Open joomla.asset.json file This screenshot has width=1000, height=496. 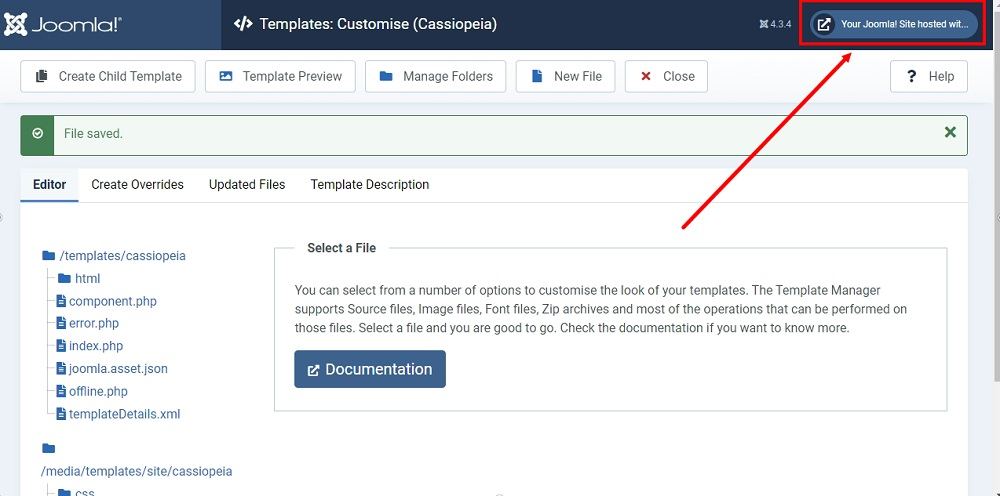(112, 368)
